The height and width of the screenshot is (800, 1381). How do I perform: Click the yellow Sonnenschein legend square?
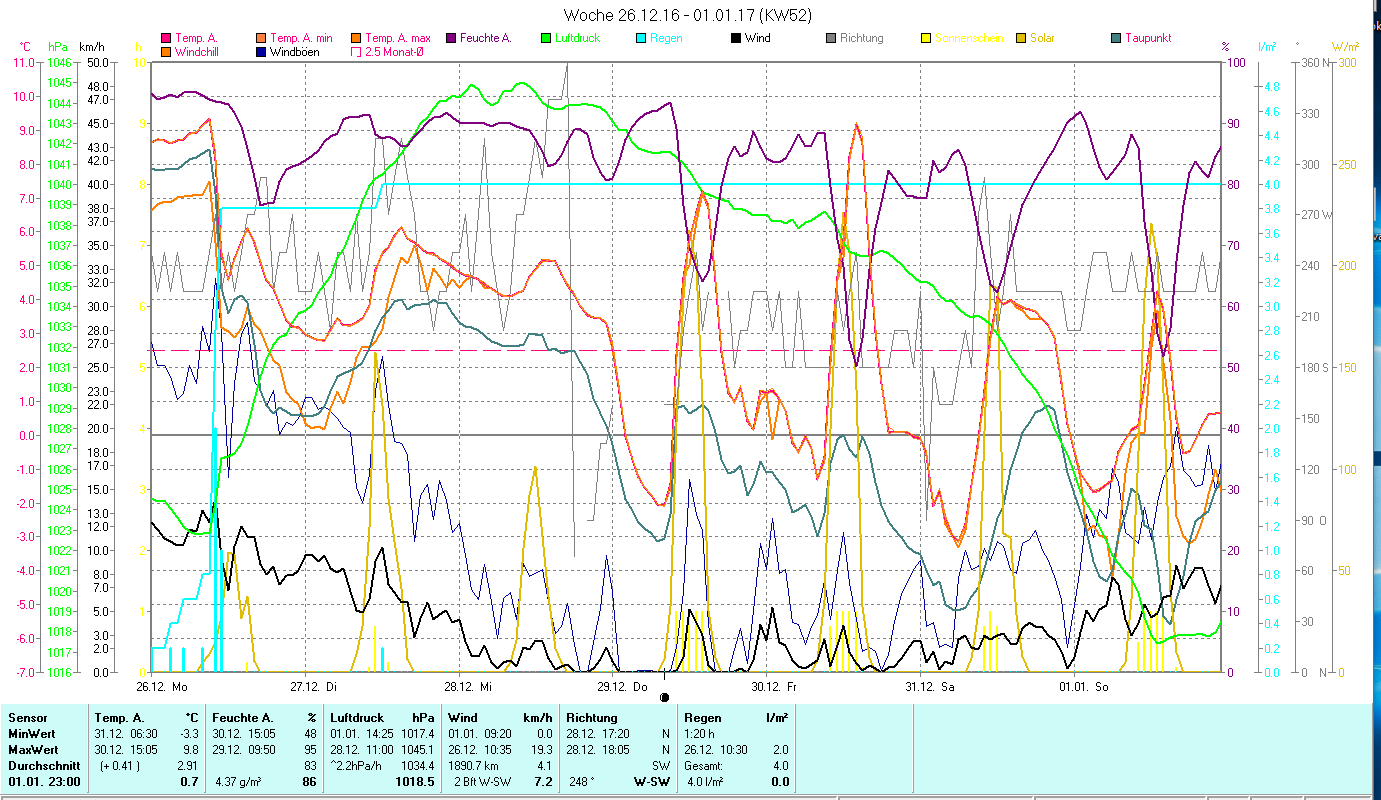[926, 39]
